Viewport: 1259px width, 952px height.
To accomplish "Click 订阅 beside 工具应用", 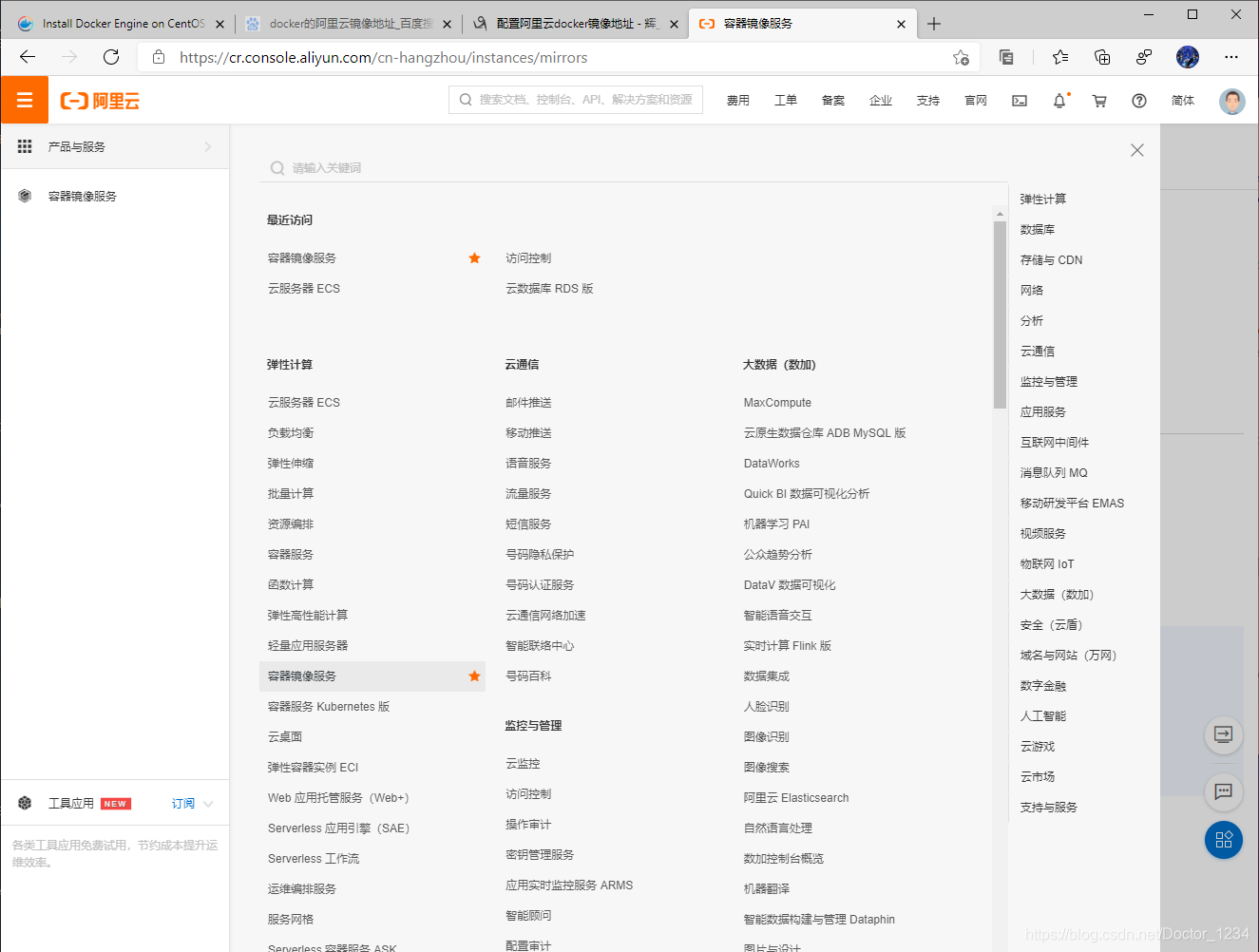I will pyautogui.click(x=183, y=804).
